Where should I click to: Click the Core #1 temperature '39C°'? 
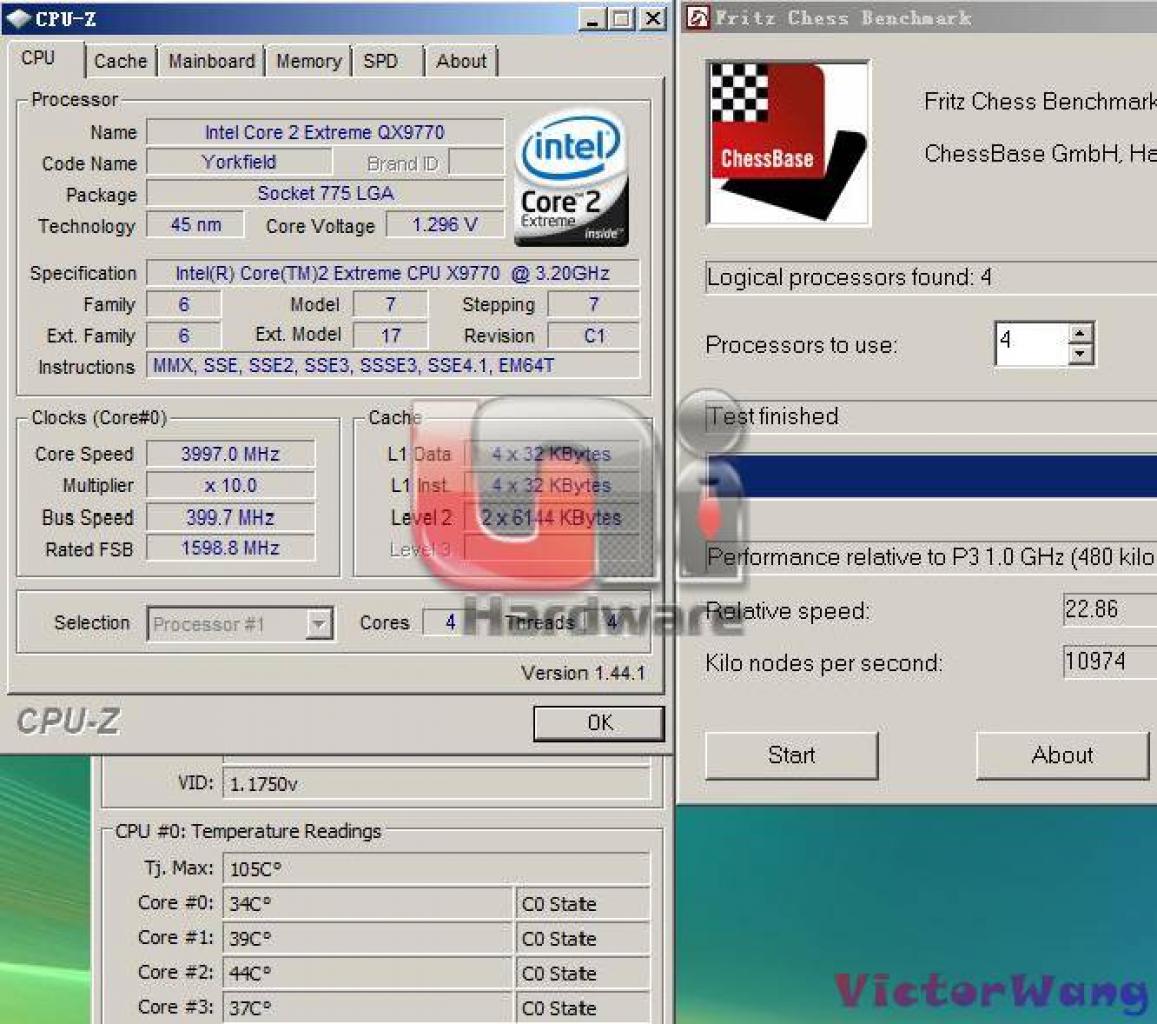pyautogui.click(x=367, y=938)
